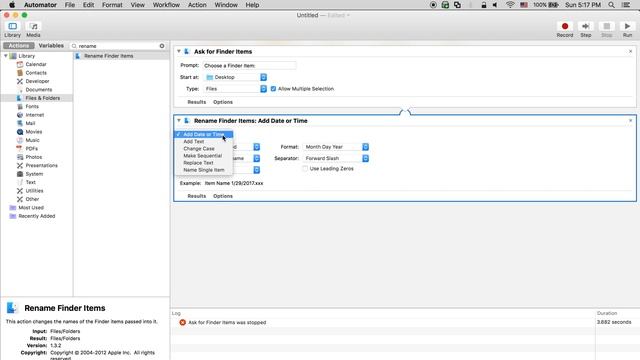Click the rename search field
640x360 pixels.
(x=118, y=46)
